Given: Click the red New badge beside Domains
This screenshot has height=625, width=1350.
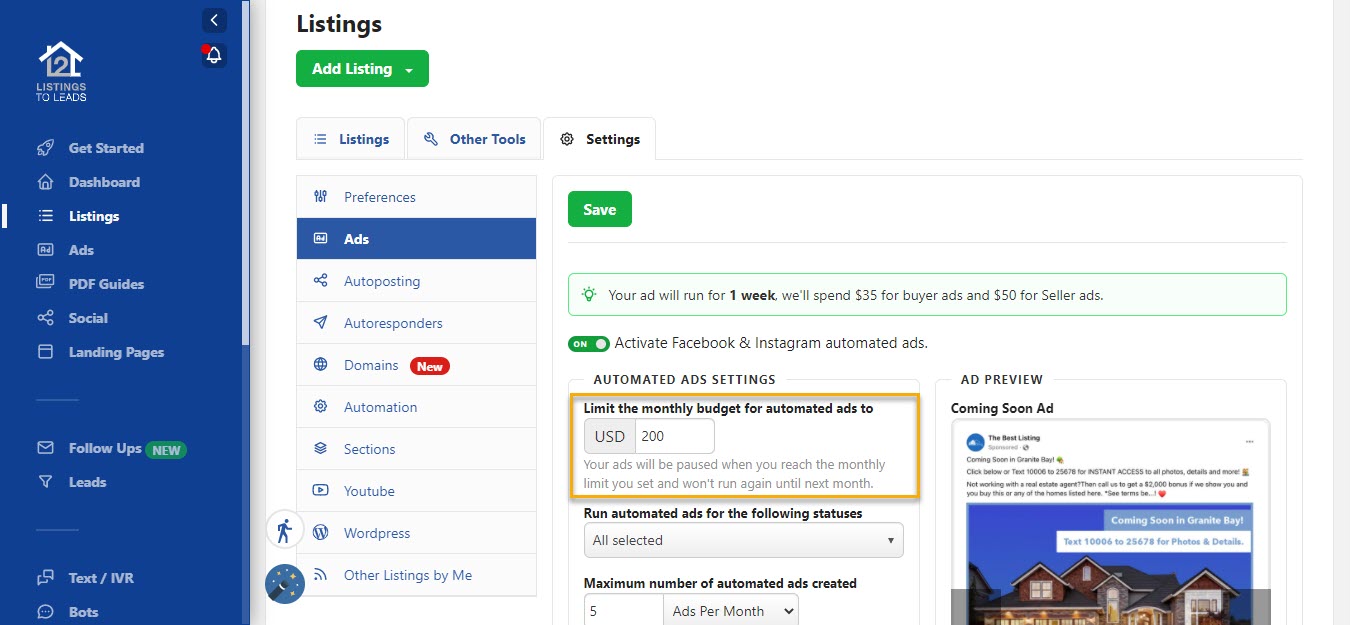Looking at the screenshot, I should coord(430,366).
